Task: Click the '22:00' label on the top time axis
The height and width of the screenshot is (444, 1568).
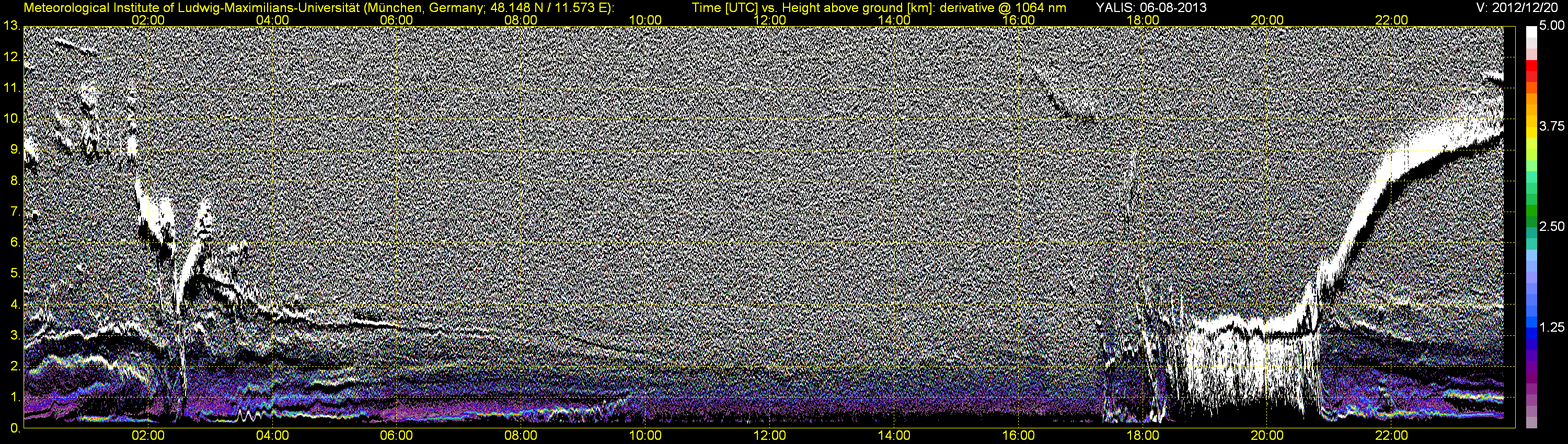Action: pos(1391,20)
